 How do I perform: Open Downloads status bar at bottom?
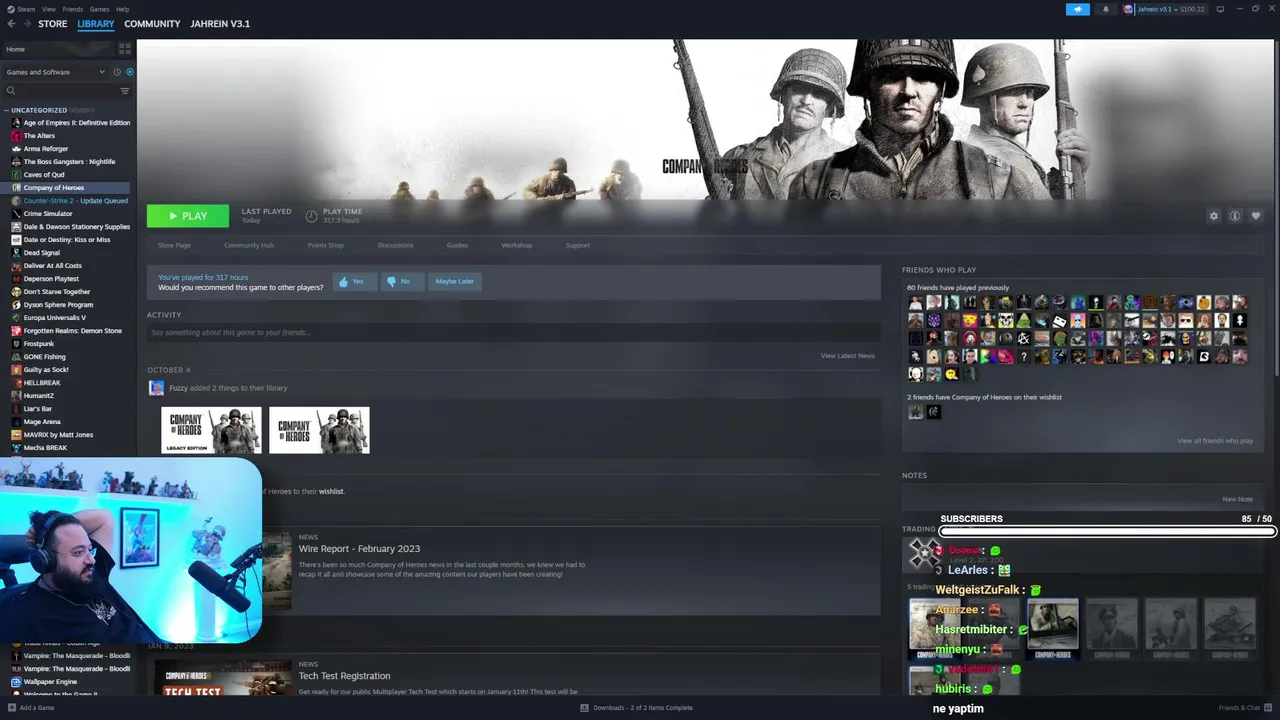pos(637,708)
